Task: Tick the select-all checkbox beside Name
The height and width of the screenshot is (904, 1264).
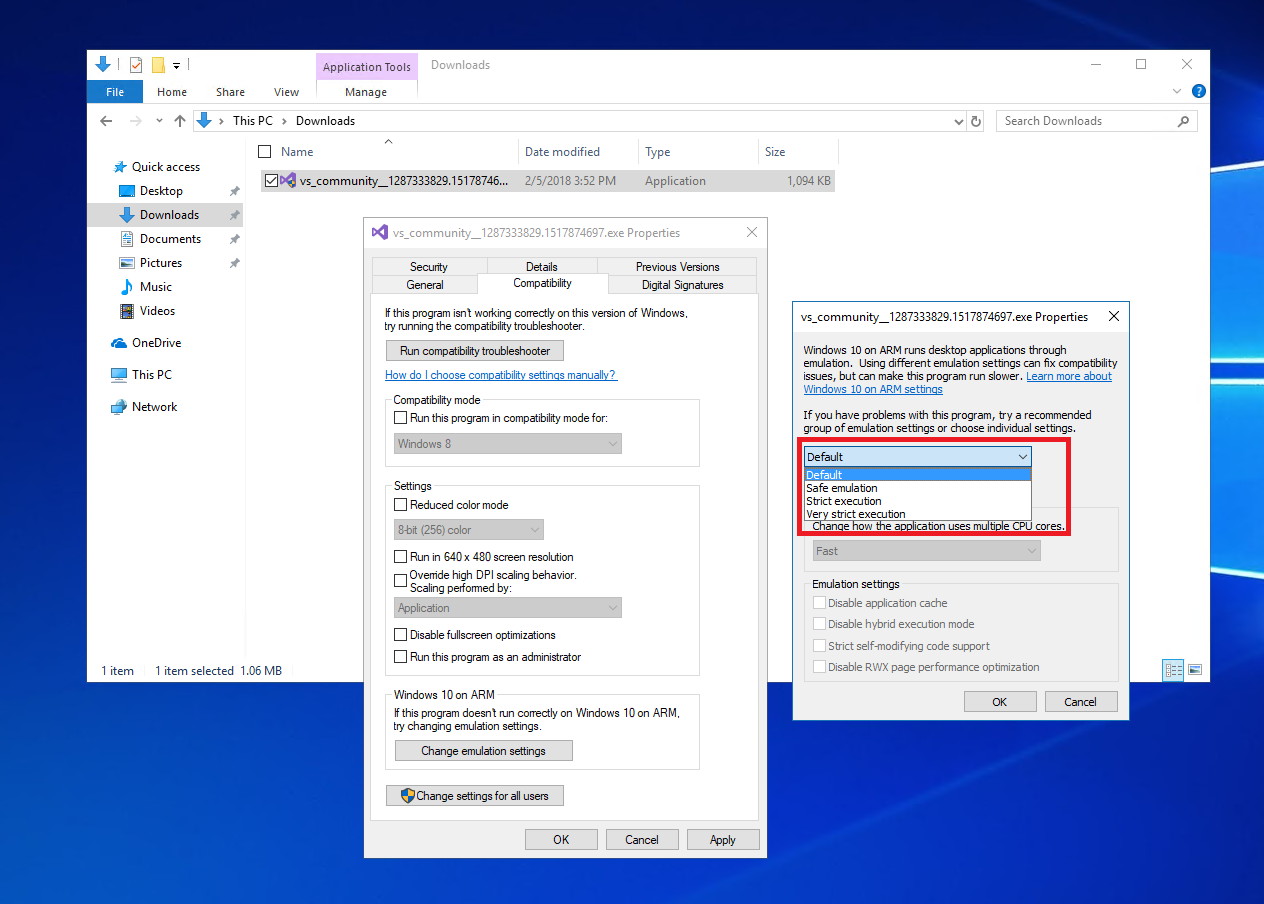Action: (265, 152)
